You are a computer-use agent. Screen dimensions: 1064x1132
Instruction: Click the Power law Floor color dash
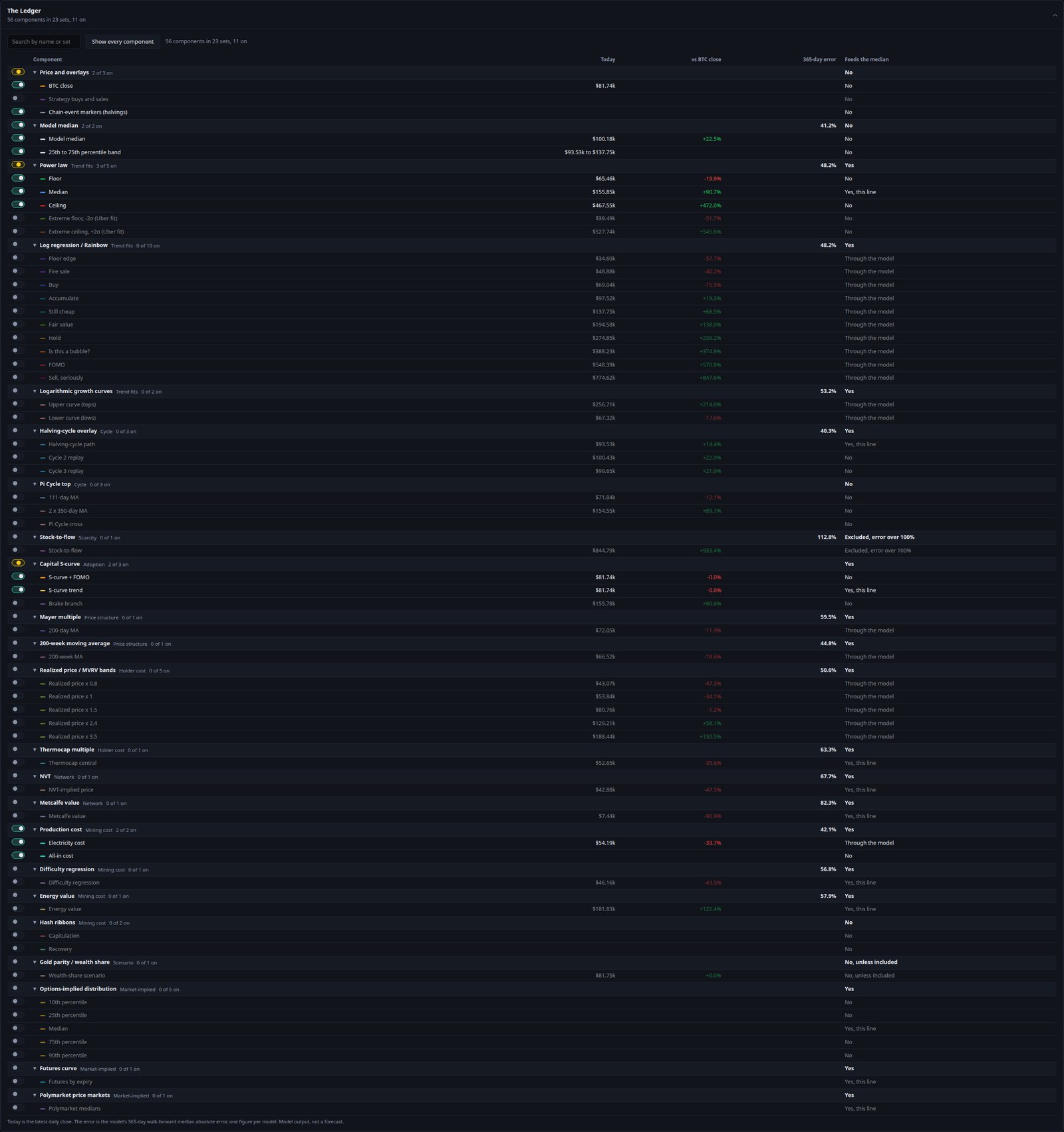pos(43,179)
